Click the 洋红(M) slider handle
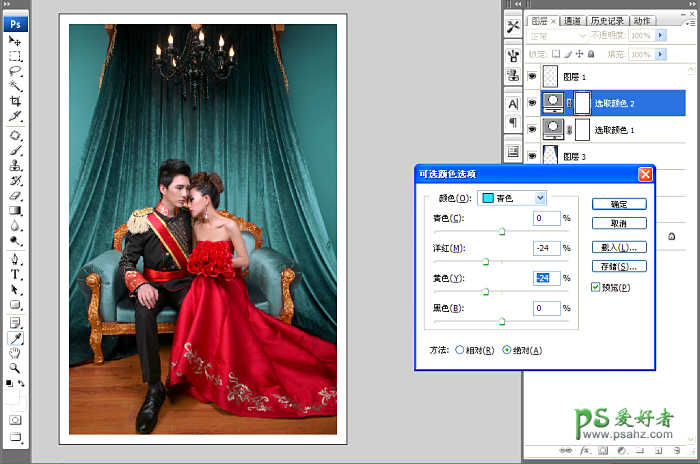Viewport: 700px width, 464px height. [x=485, y=262]
